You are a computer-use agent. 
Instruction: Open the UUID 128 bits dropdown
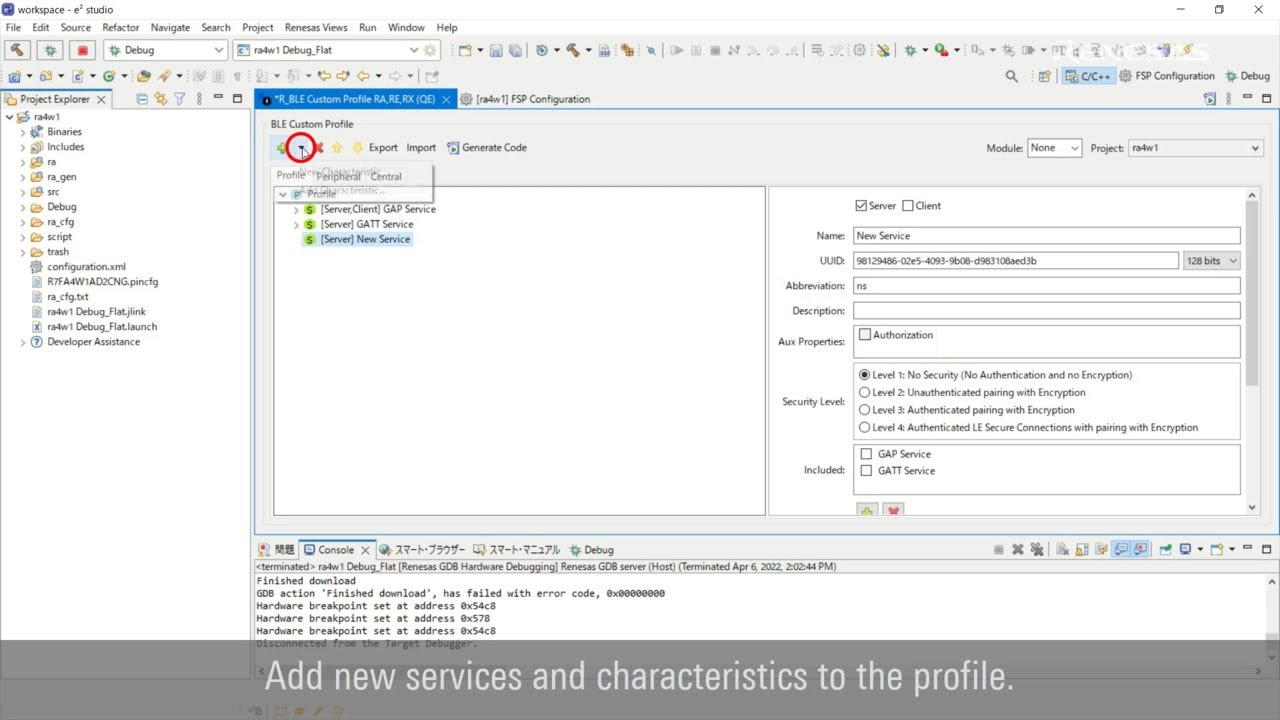coord(1211,261)
